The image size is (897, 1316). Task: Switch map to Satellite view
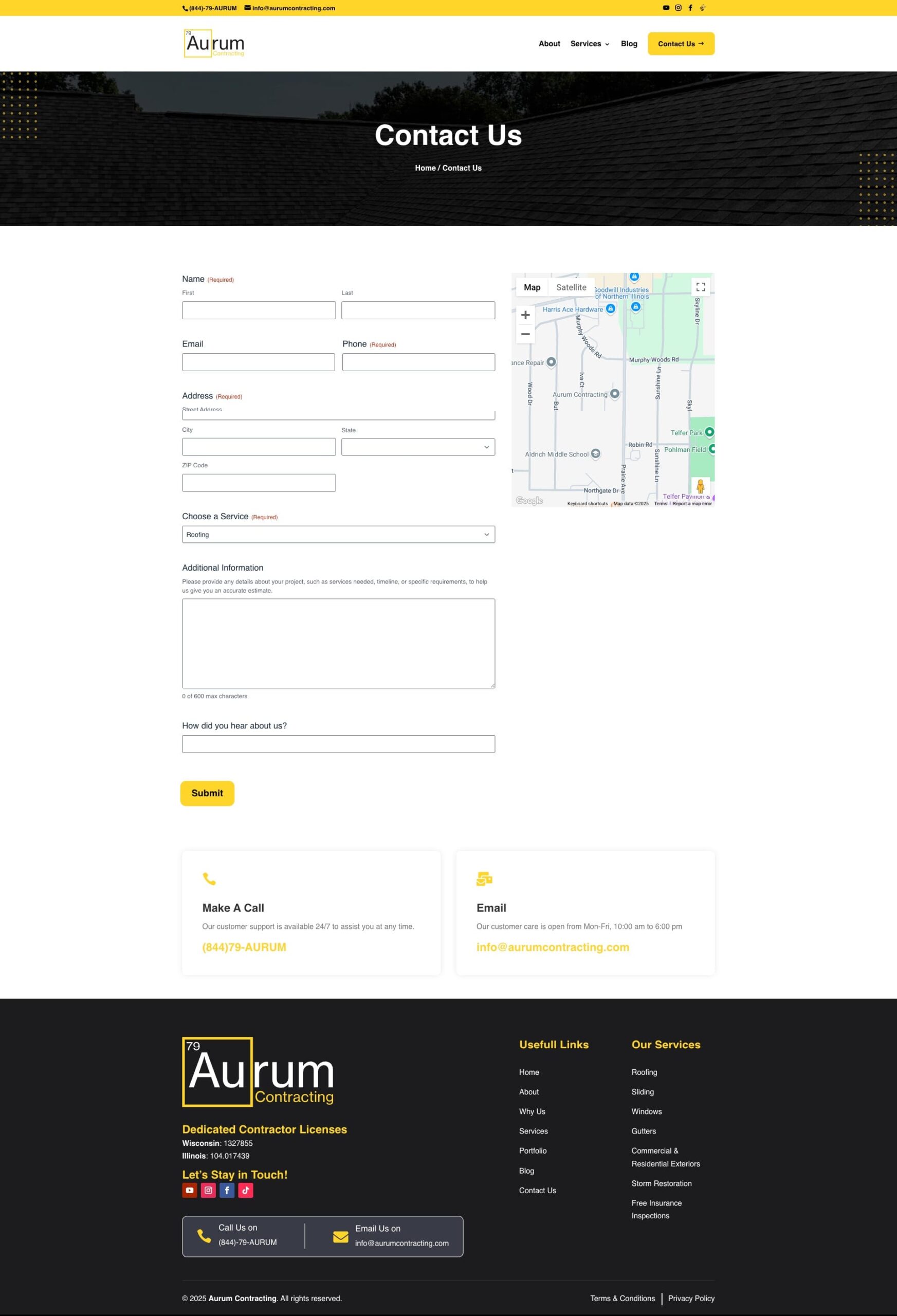pyautogui.click(x=572, y=287)
